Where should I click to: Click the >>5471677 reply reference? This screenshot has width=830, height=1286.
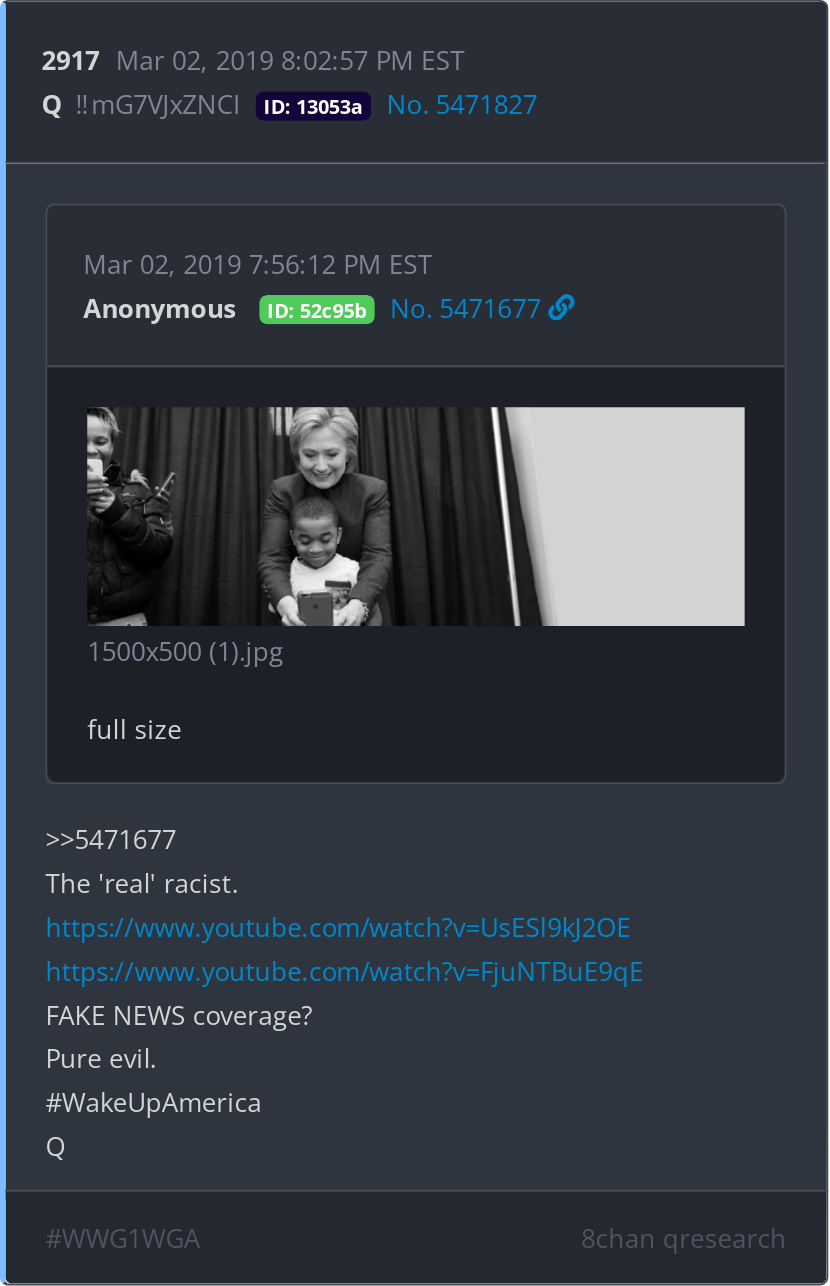111,839
